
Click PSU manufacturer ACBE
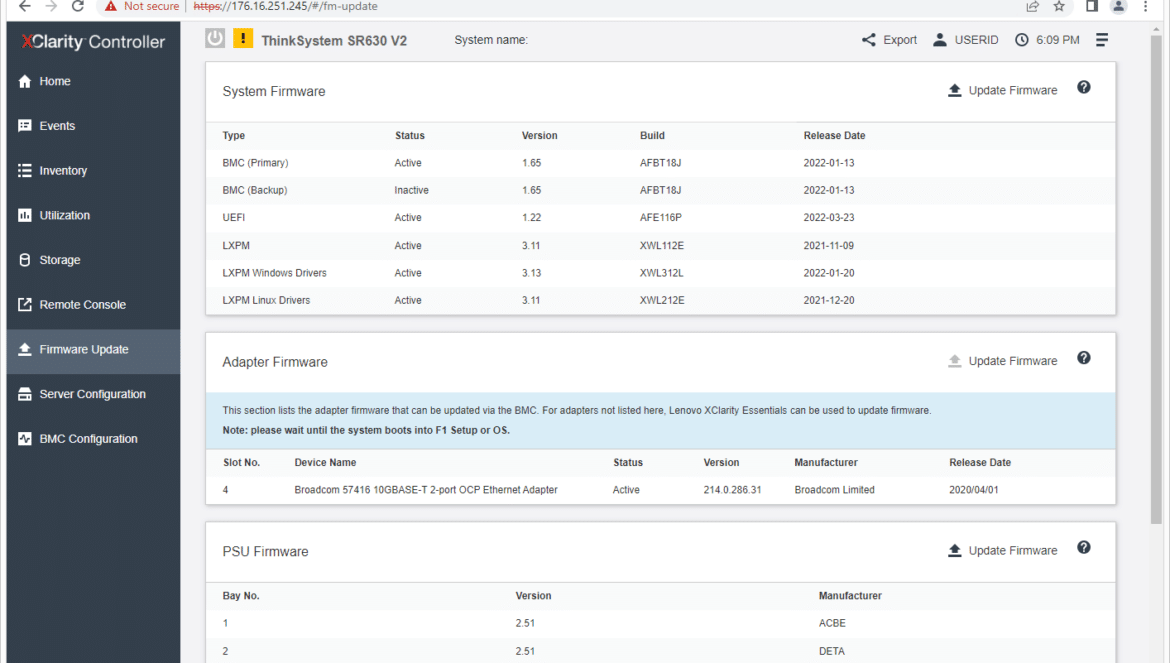click(x=832, y=623)
